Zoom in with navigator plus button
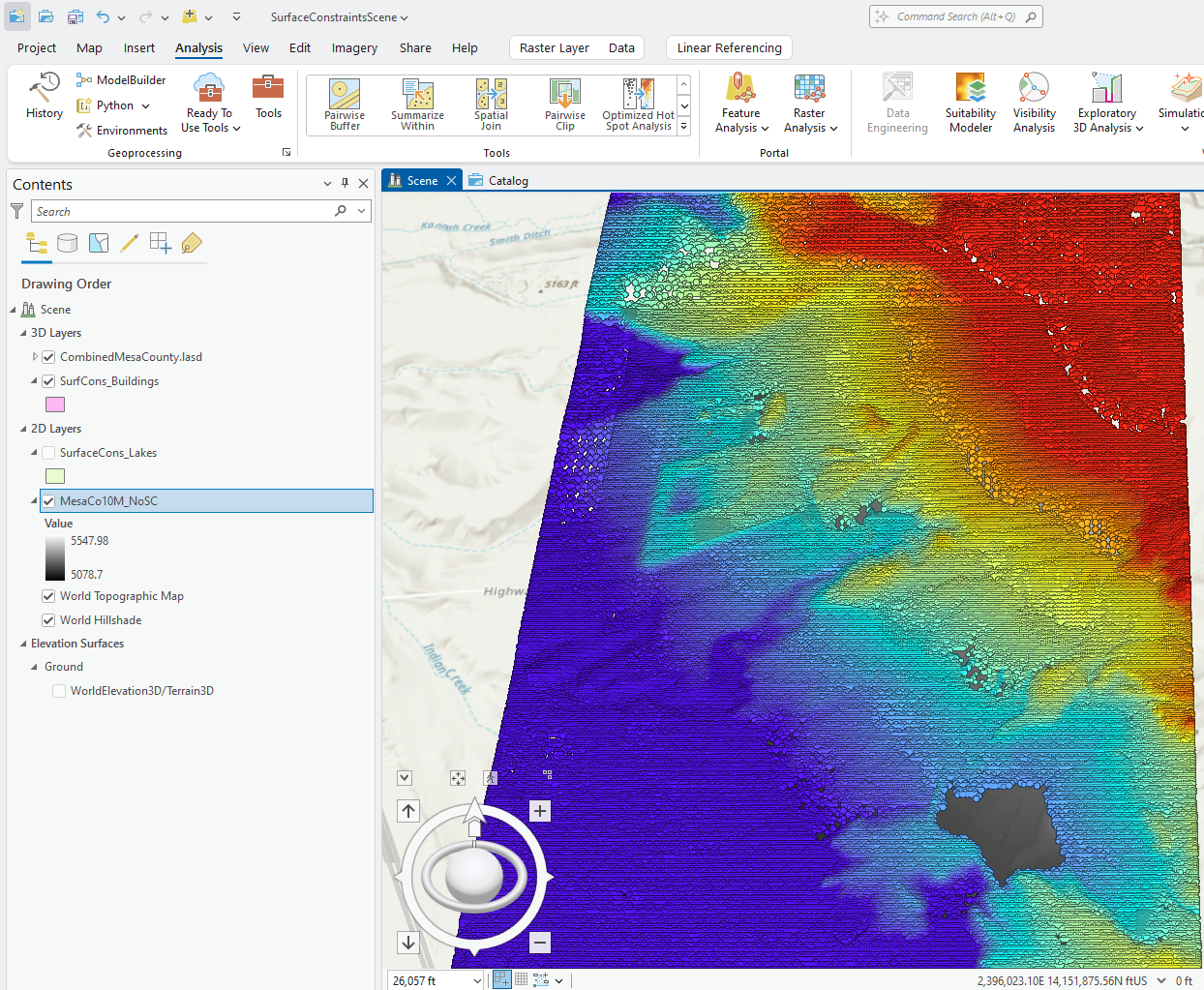Screen dimensions: 1204x990 (x=540, y=811)
